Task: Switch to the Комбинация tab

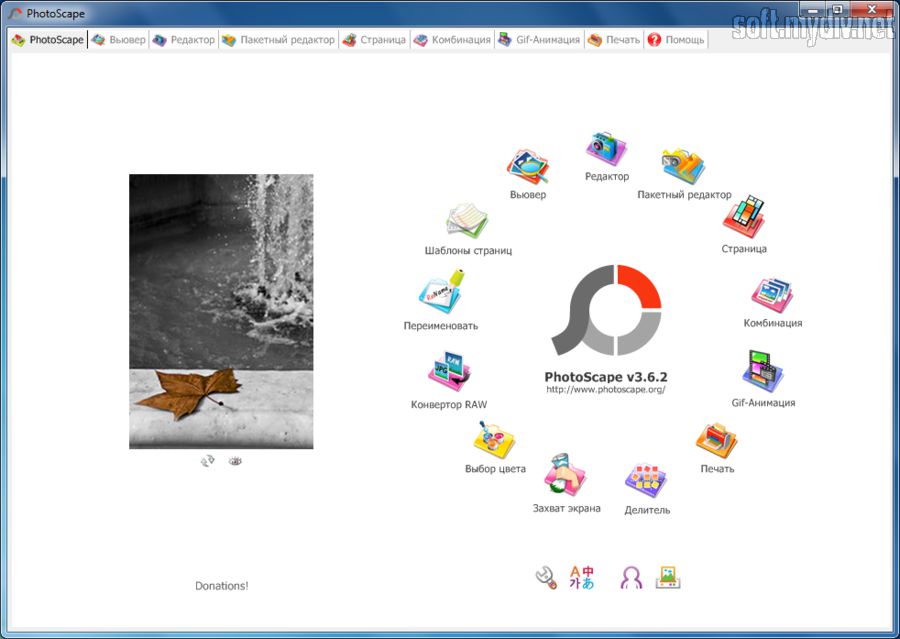Action: (x=452, y=40)
